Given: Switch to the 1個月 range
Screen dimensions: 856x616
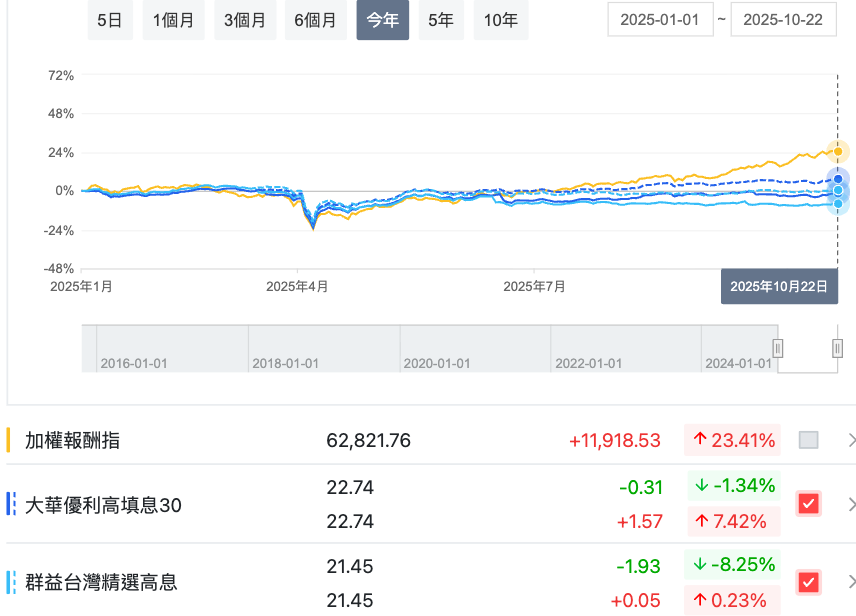Looking at the screenshot, I should pos(174,21).
